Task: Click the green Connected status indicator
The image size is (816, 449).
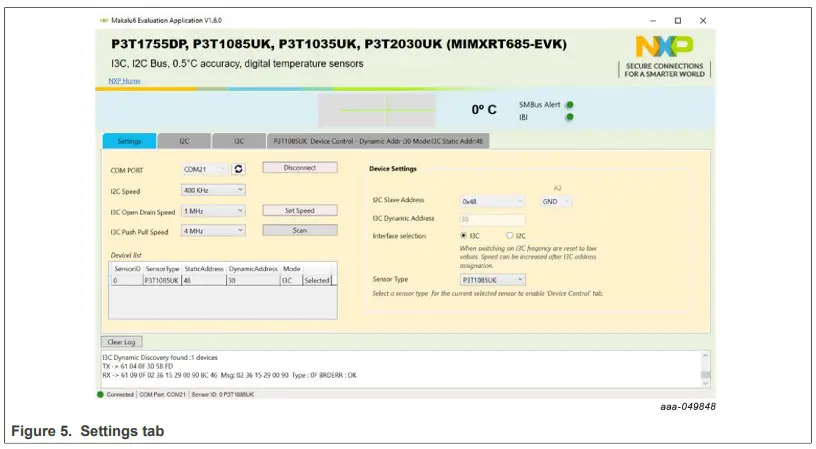Action: click(x=100, y=394)
